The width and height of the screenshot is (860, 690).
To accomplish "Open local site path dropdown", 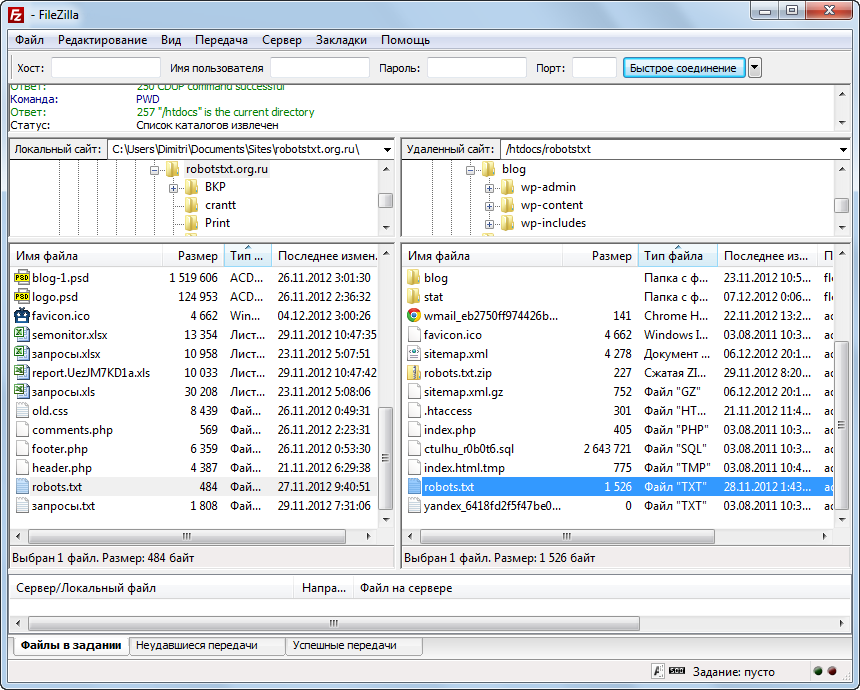I will (387, 149).
